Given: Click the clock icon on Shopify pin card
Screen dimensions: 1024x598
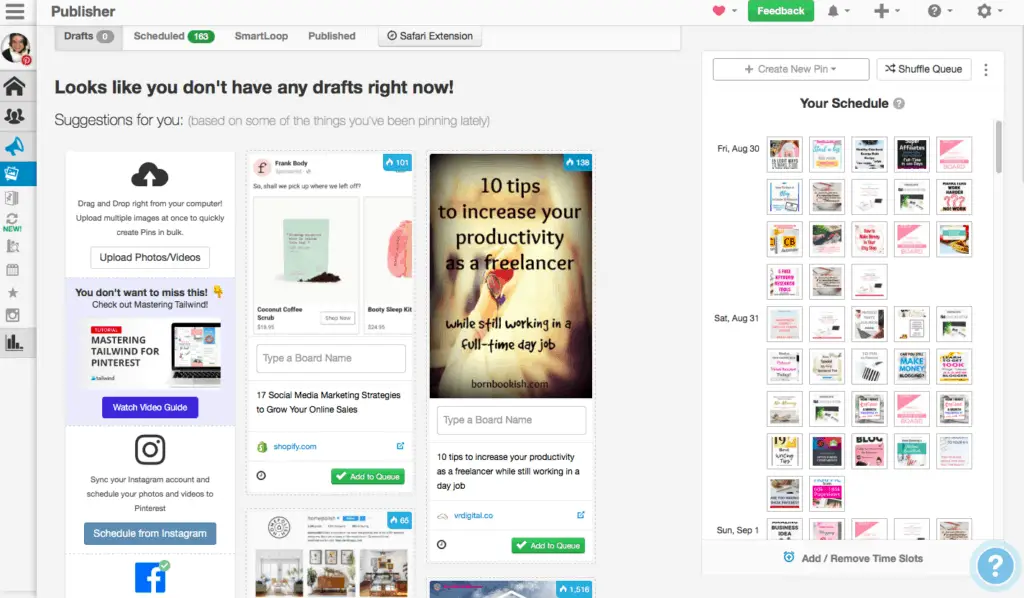Looking at the screenshot, I should tap(261, 476).
